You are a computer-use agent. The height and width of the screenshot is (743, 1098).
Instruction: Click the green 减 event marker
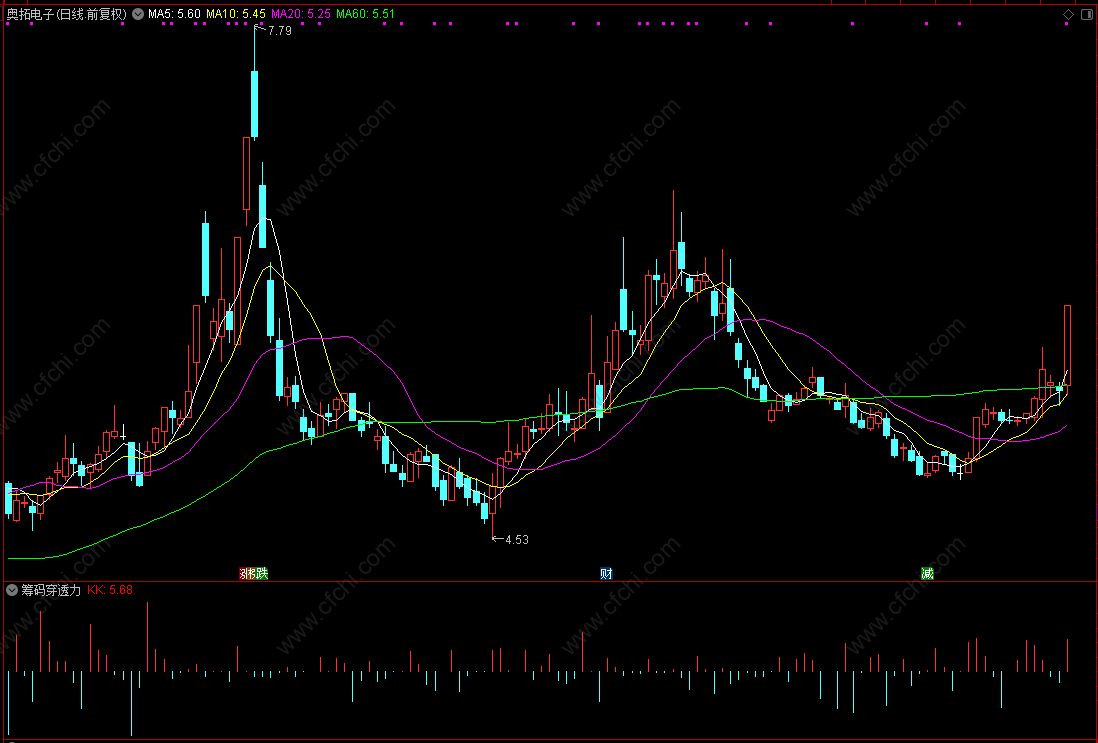927,574
